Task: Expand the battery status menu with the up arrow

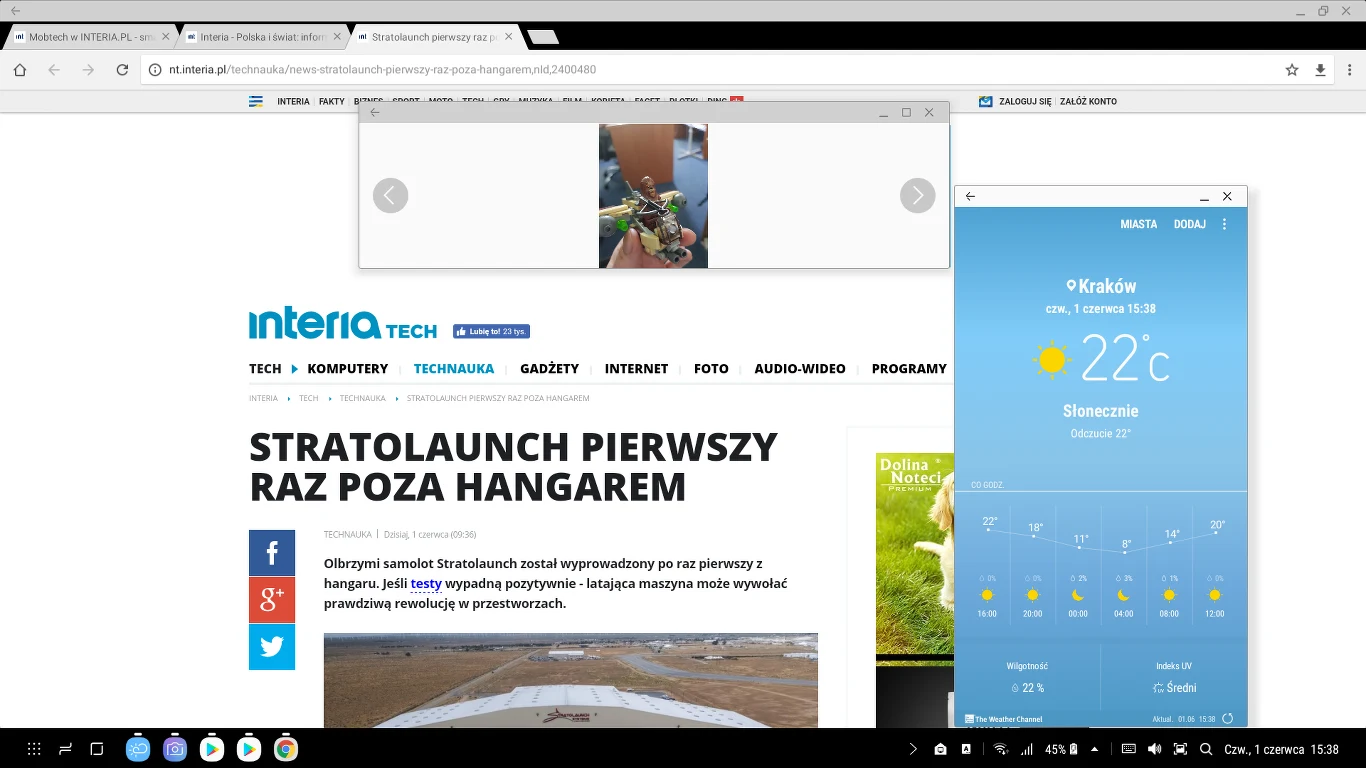Action: (1095, 748)
